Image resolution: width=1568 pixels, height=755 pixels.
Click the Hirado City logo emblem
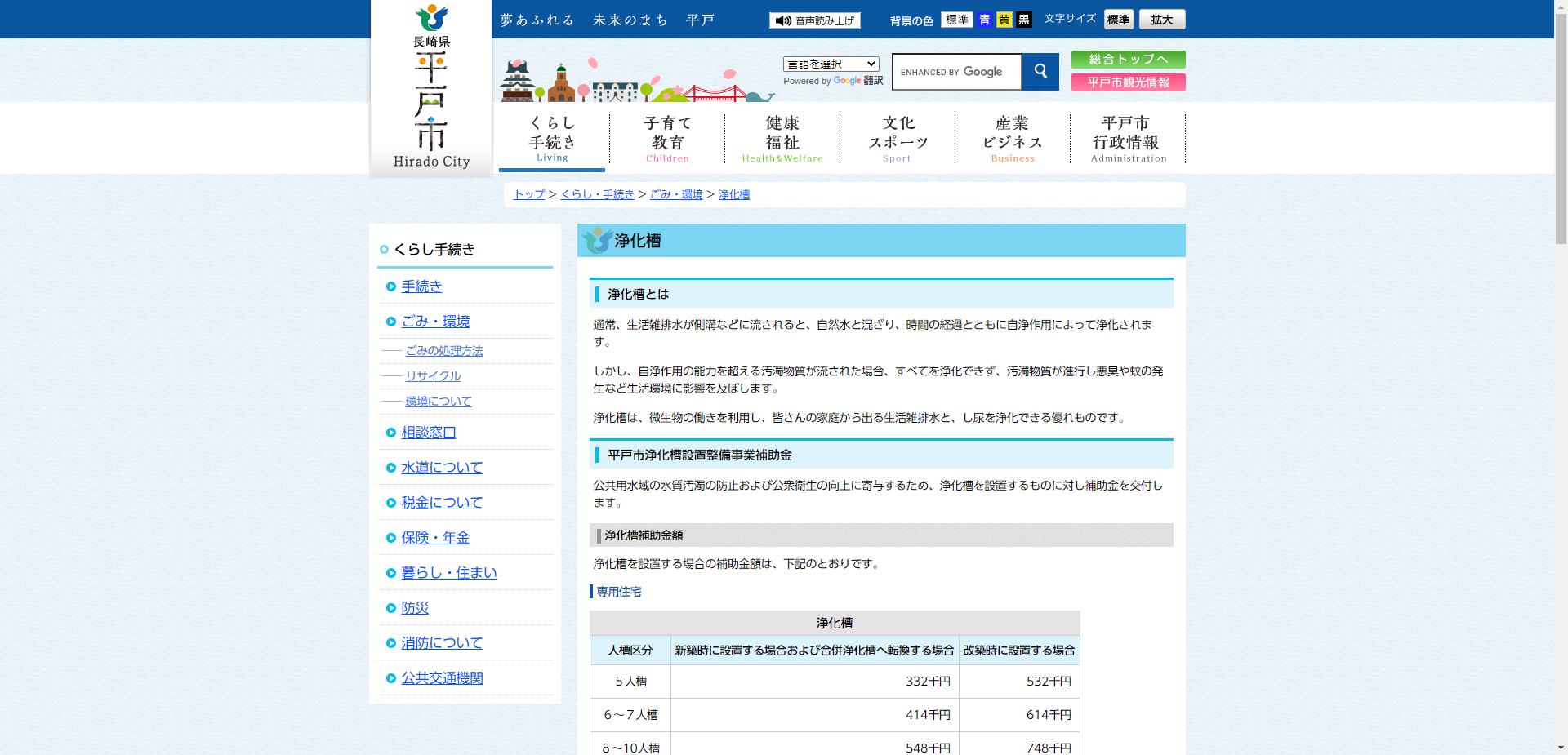point(430,16)
